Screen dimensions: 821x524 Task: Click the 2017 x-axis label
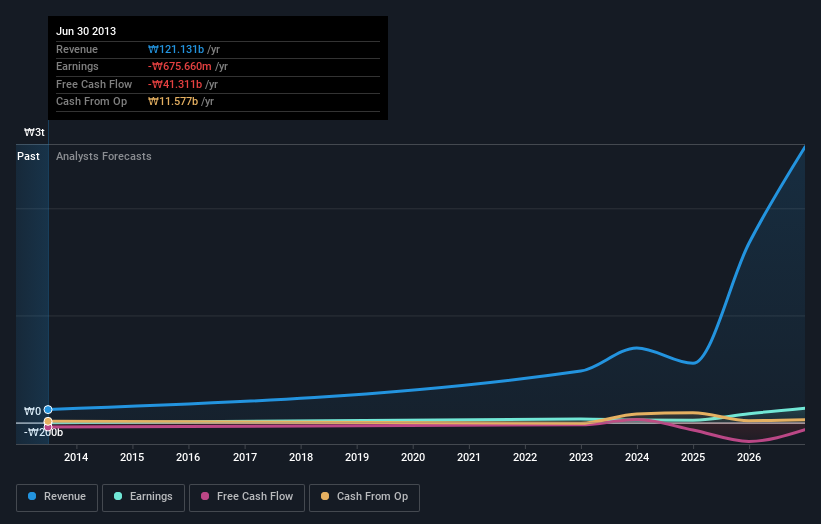click(245, 458)
